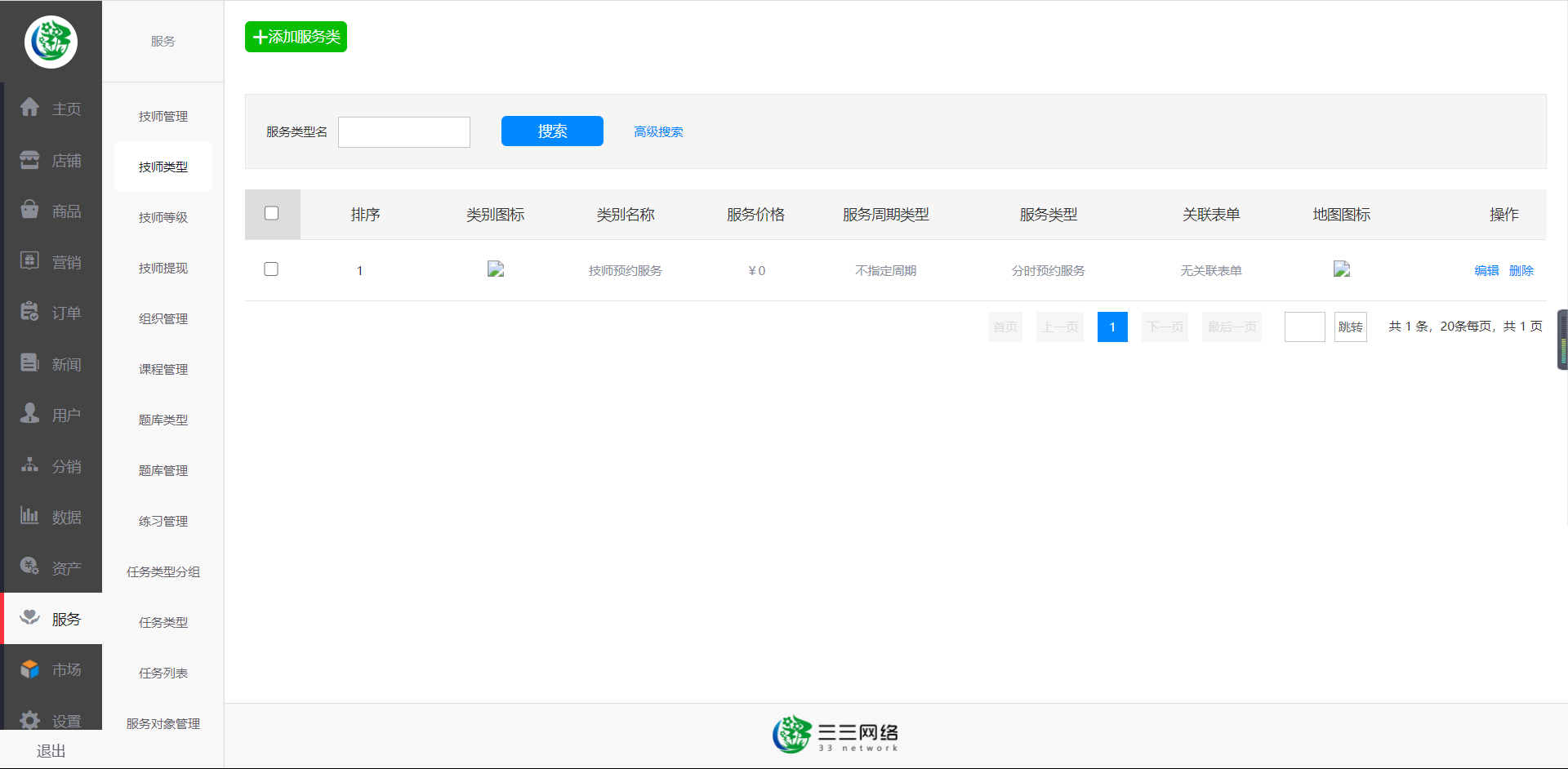Select the 商品 shopping bag icon
1568x769 pixels.
point(30,211)
